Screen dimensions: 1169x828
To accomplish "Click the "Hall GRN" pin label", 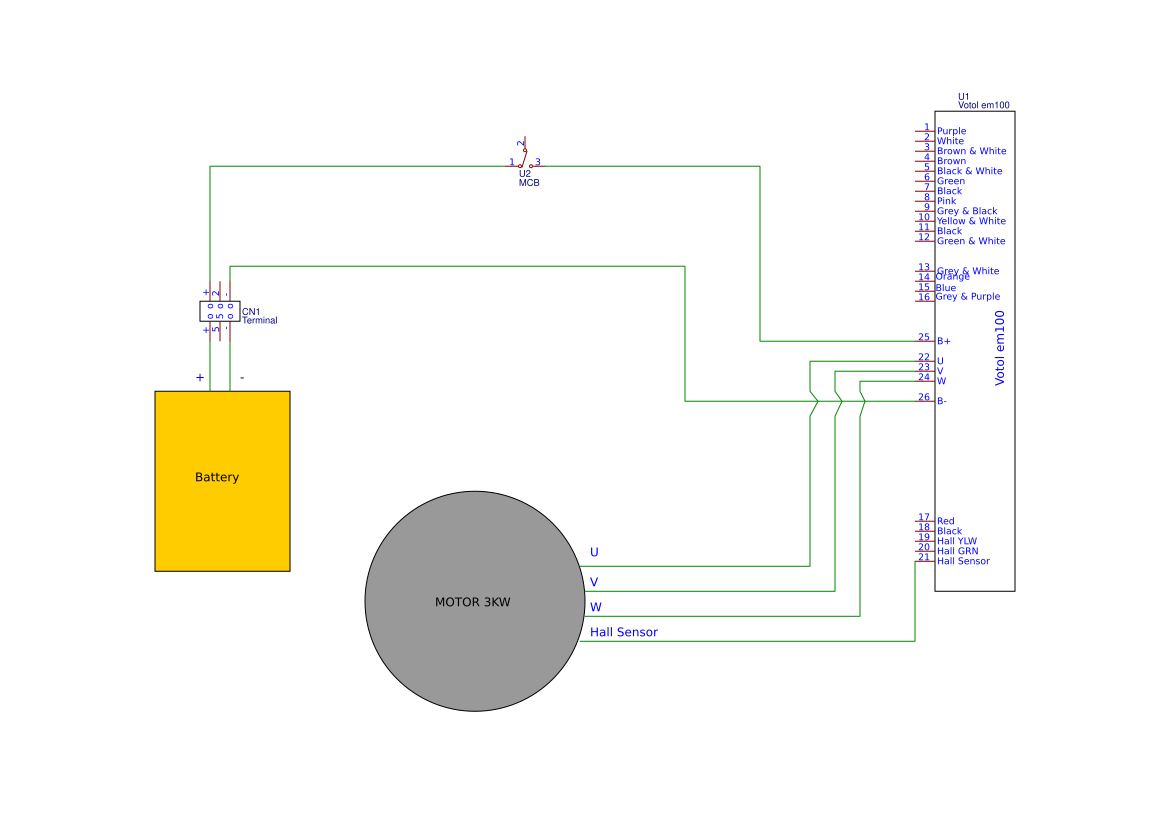I will (x=957, y=552).
